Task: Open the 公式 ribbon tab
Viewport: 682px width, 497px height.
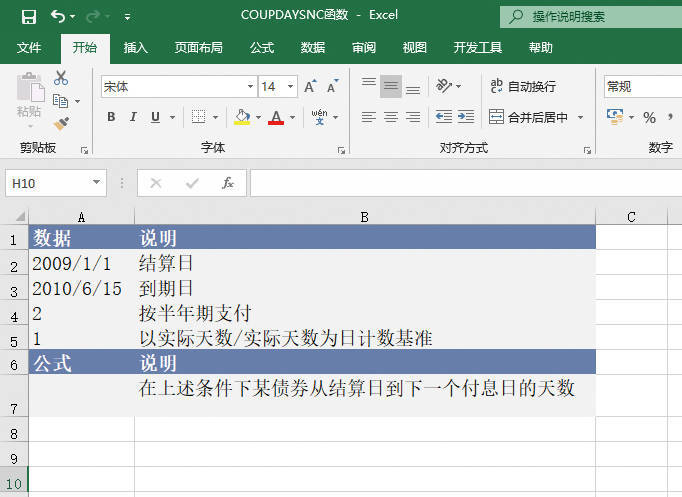Action: [262, 47]
